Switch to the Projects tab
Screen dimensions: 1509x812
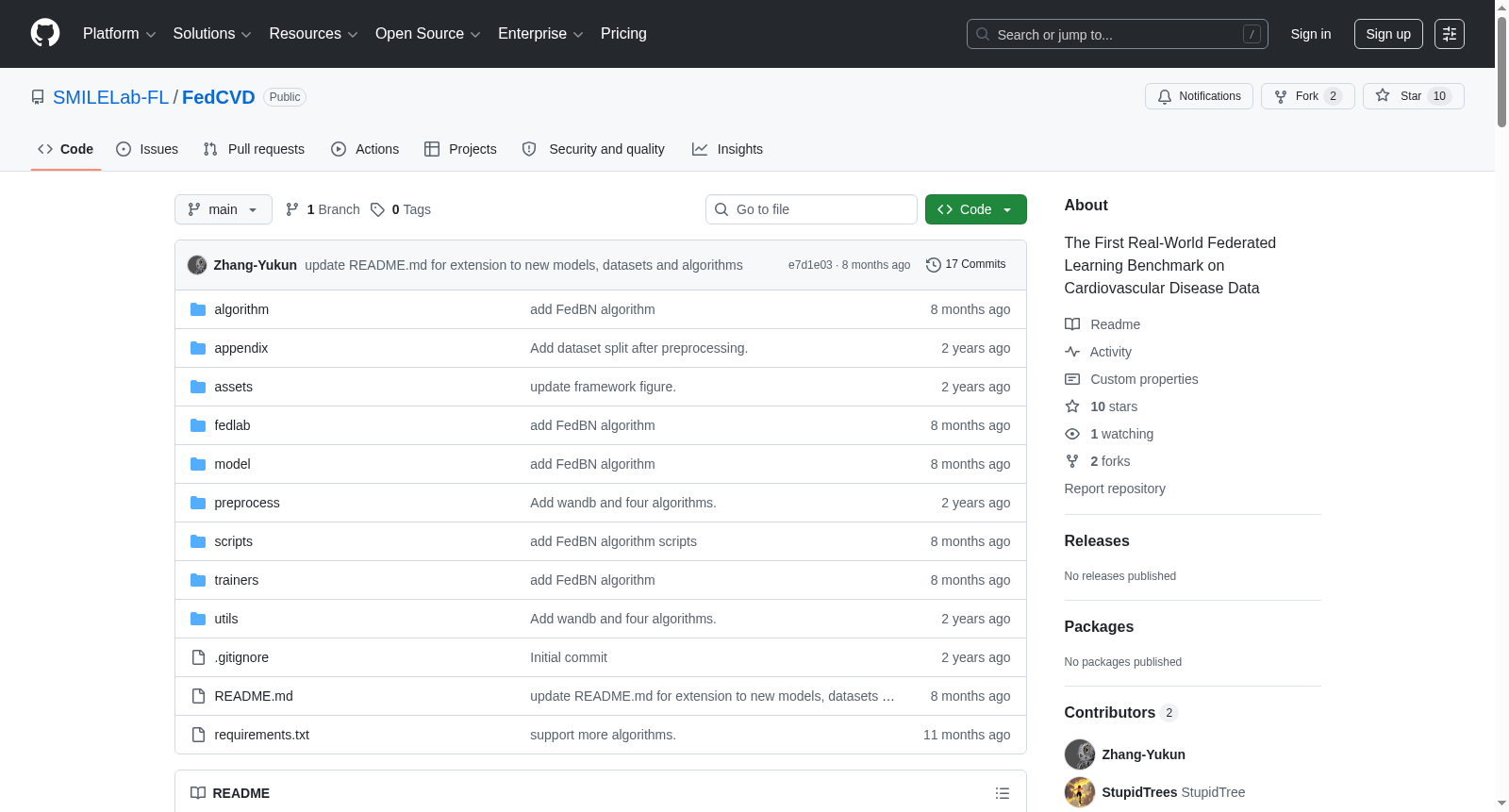pyautogui.click(x=460, y=149)
